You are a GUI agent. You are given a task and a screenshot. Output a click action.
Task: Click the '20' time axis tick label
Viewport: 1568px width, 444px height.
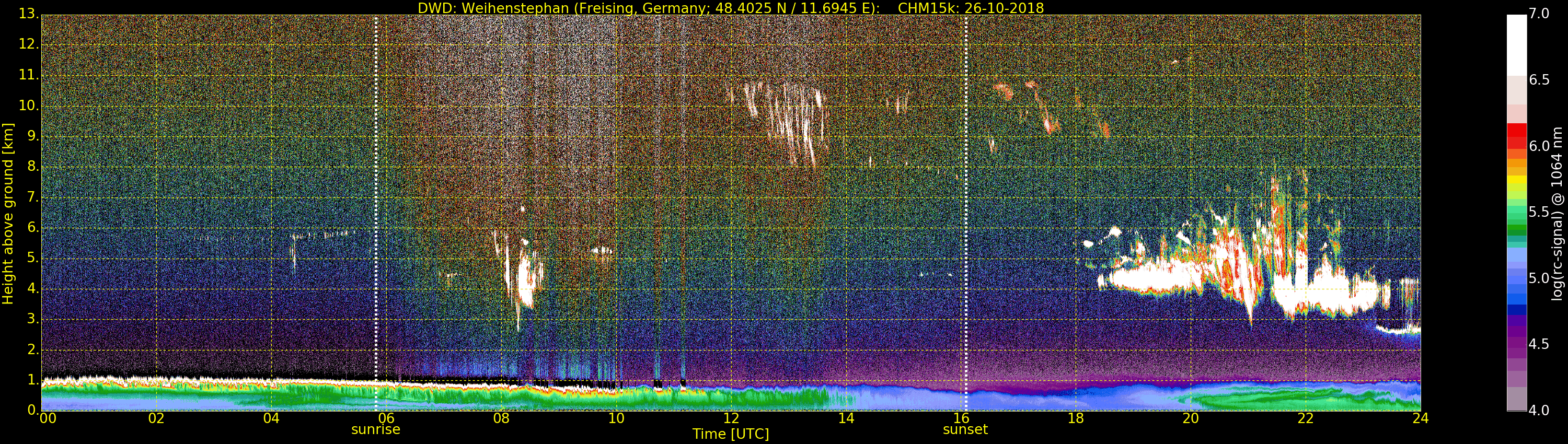1191,418
